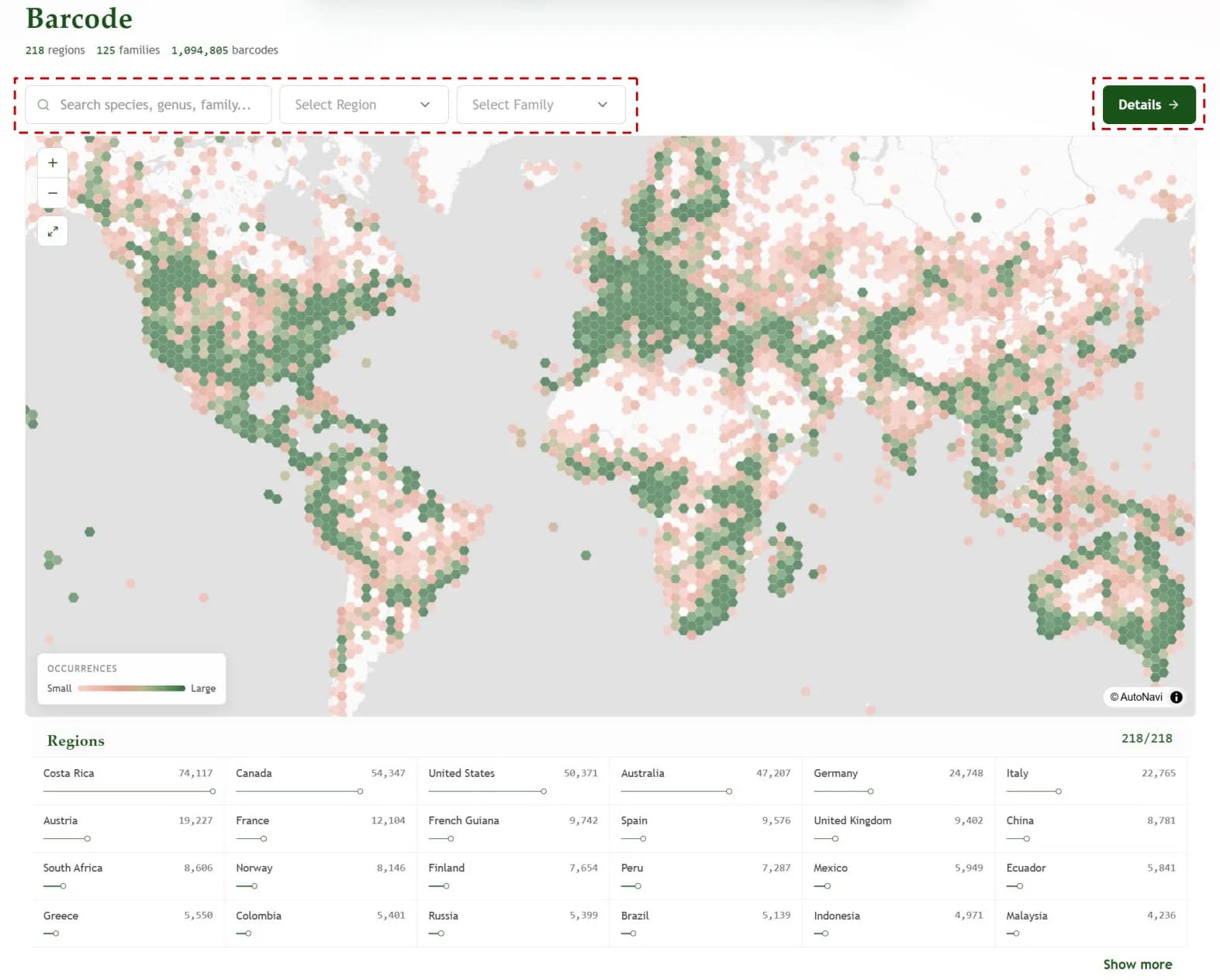Click the Germany bar slider handle
The image size is (1220, 980).
[x=870, y=792]
